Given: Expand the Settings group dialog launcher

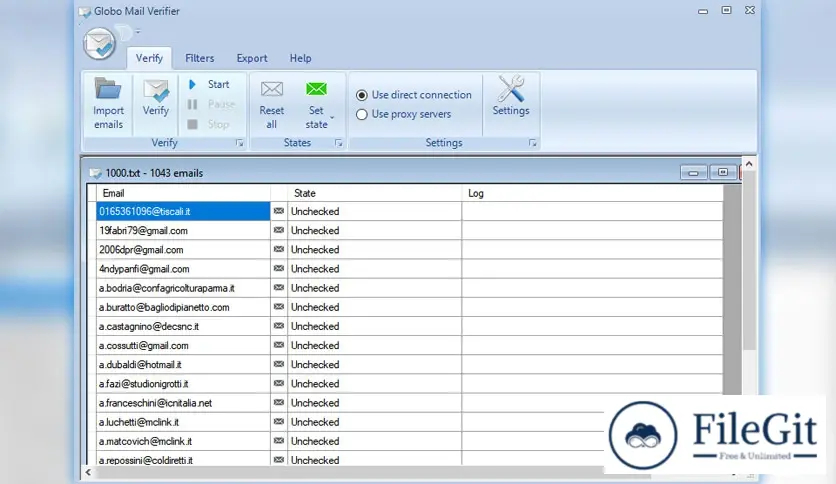Looking at the screenshot, I should click(532, 143).
